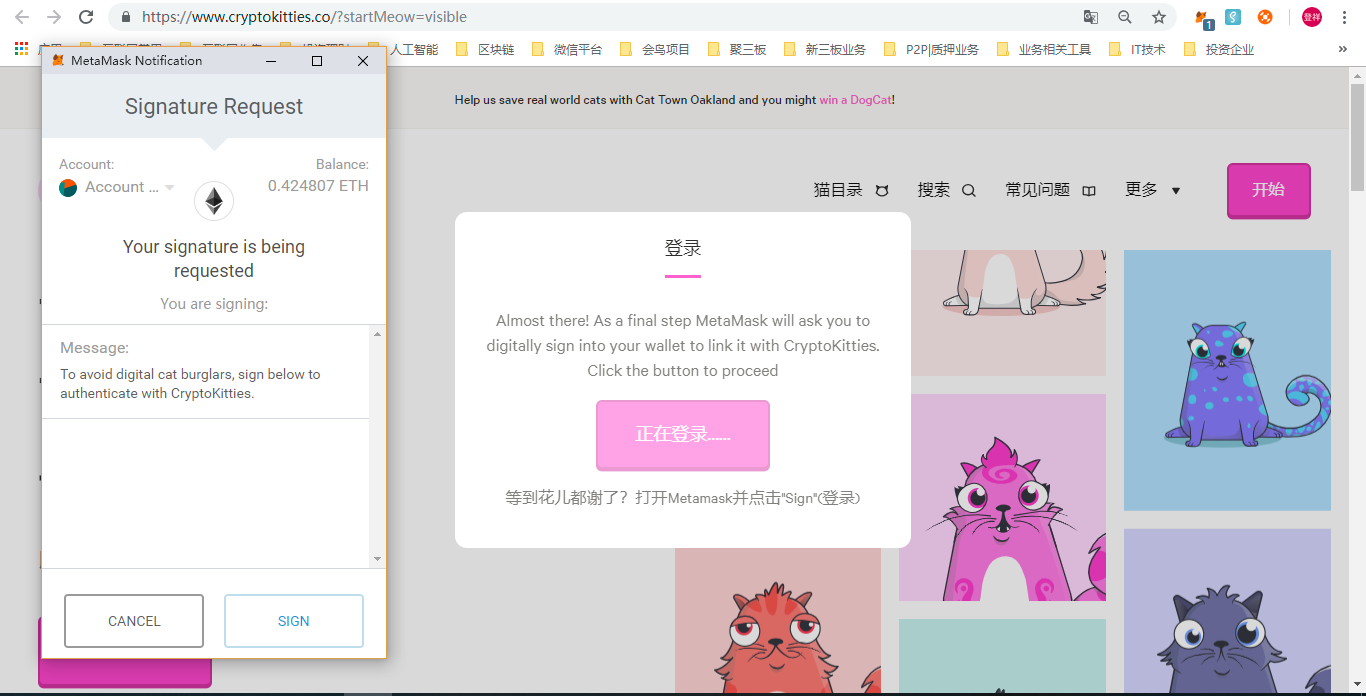
Task: Click the Google Translate icon in address bar
Action: tap(1091, 17)
